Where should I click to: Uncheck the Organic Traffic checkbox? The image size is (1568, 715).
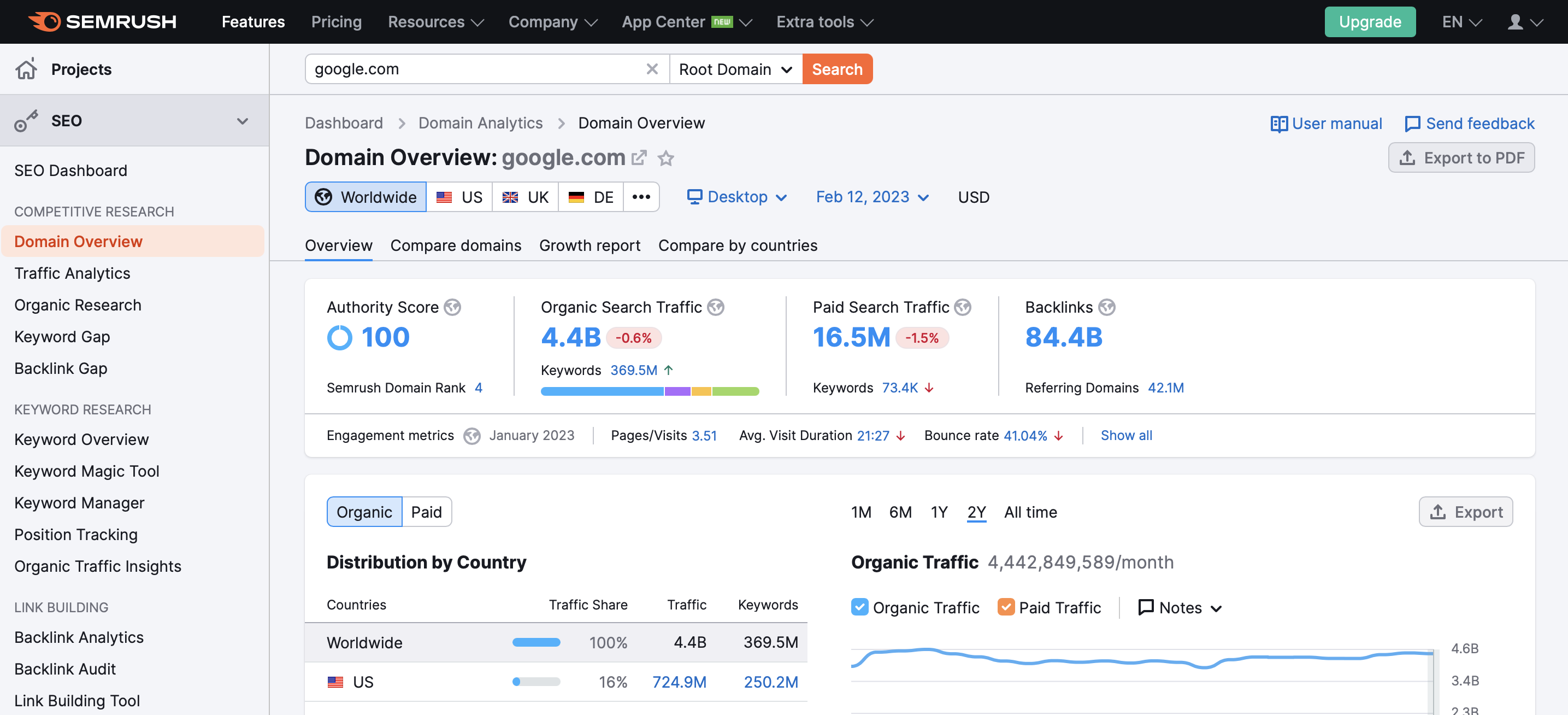pos(859,607)
